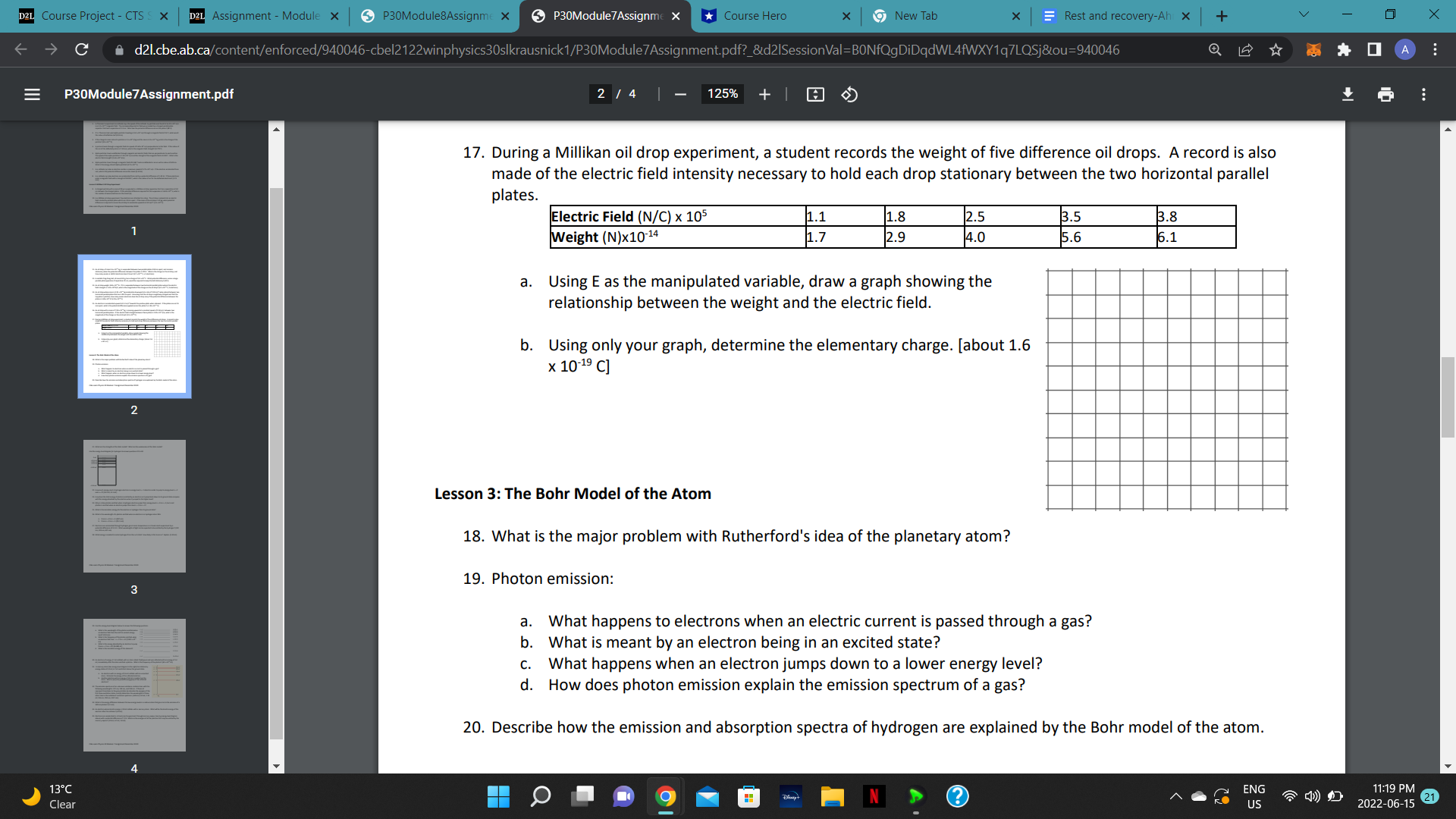Open page 3 thumbnail

(x=134, y=506)
